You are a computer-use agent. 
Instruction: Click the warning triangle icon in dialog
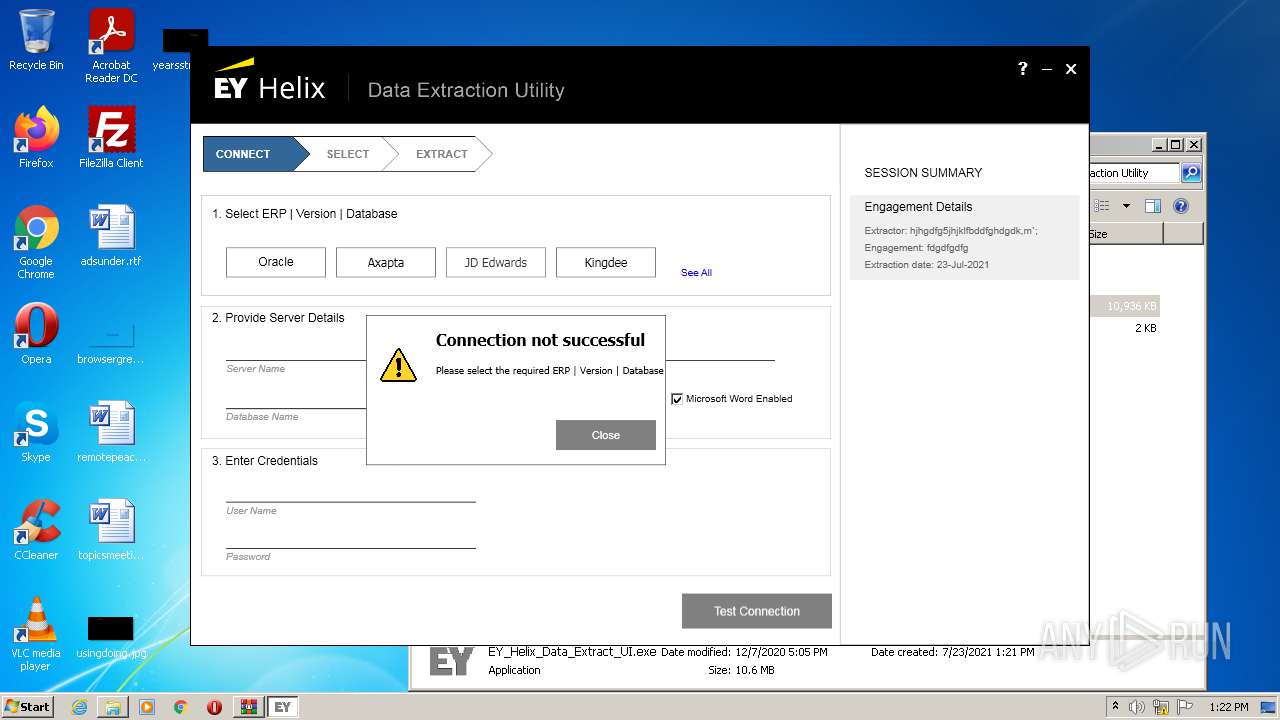(398, 365)
